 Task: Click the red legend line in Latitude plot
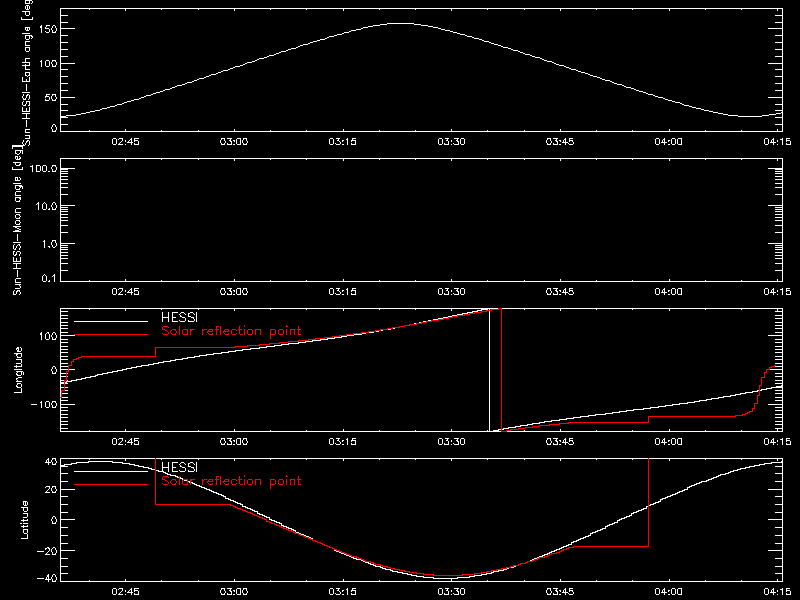point(111,485)
